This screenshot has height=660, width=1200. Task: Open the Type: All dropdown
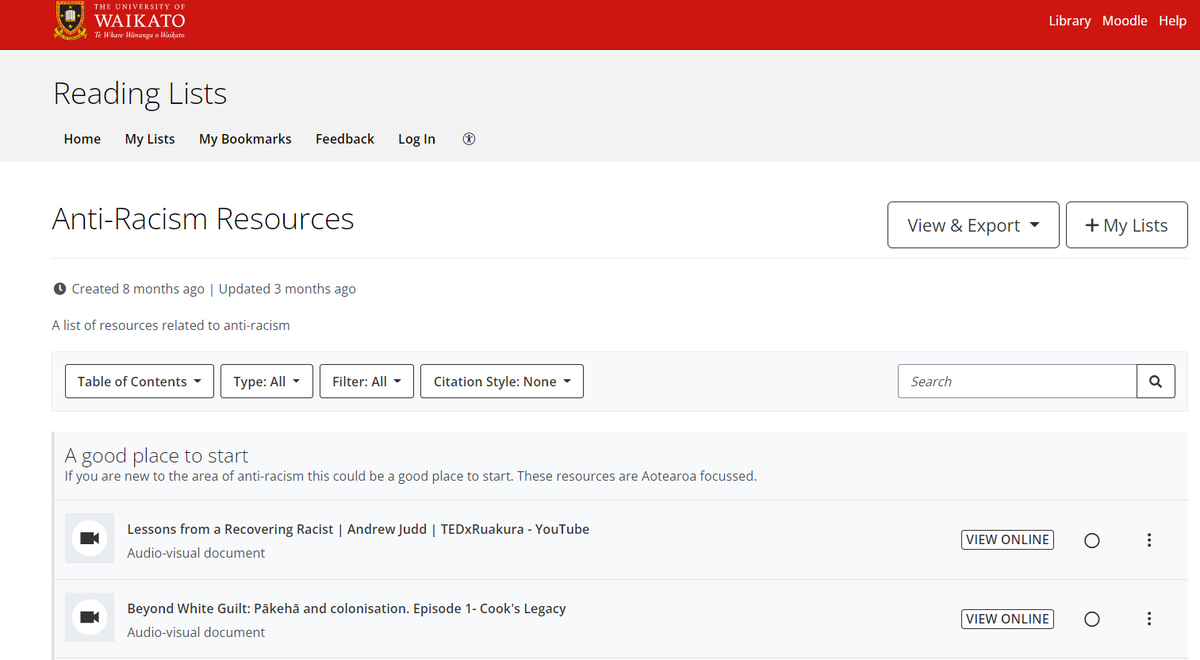[x=267, y=381]
